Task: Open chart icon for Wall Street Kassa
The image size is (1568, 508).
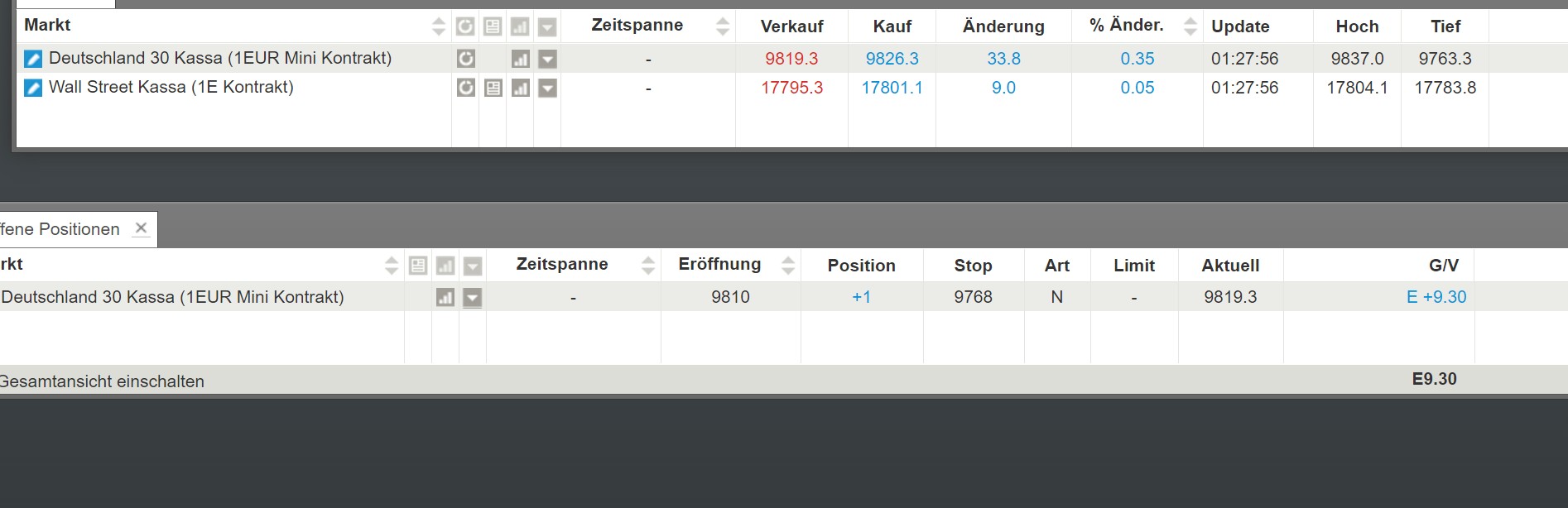Action: click(x=520, y=88)
